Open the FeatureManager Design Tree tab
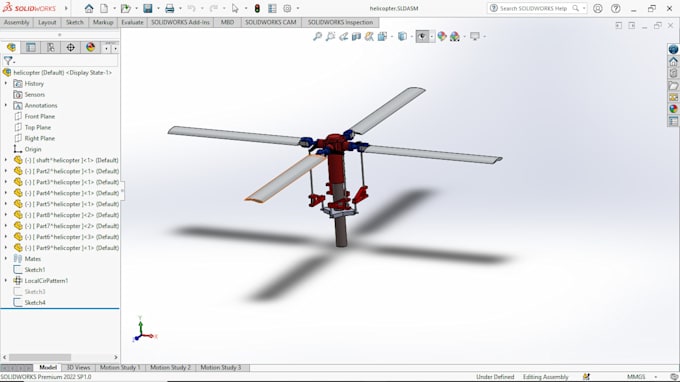This screenshot has width=680, height=382. (11, 47)
